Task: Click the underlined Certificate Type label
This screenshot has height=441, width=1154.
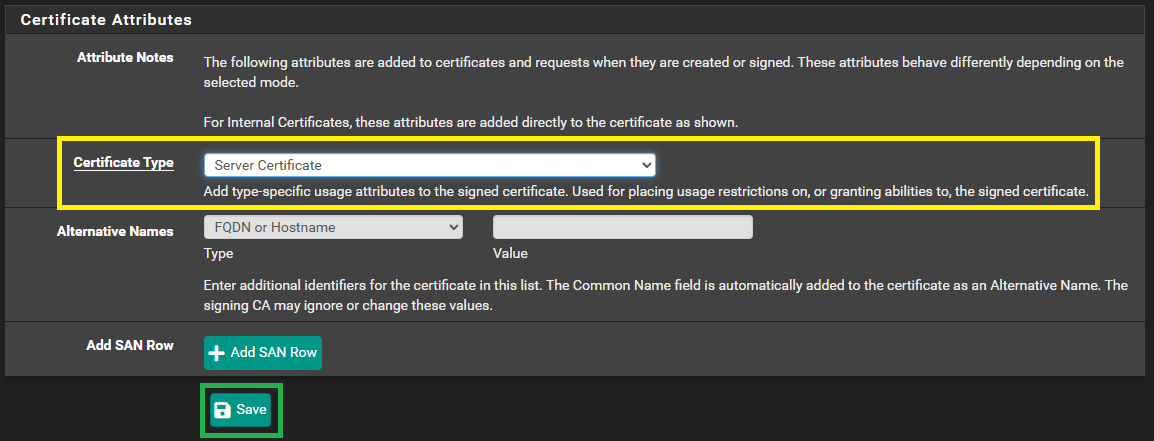Action: tap(124, 163)
